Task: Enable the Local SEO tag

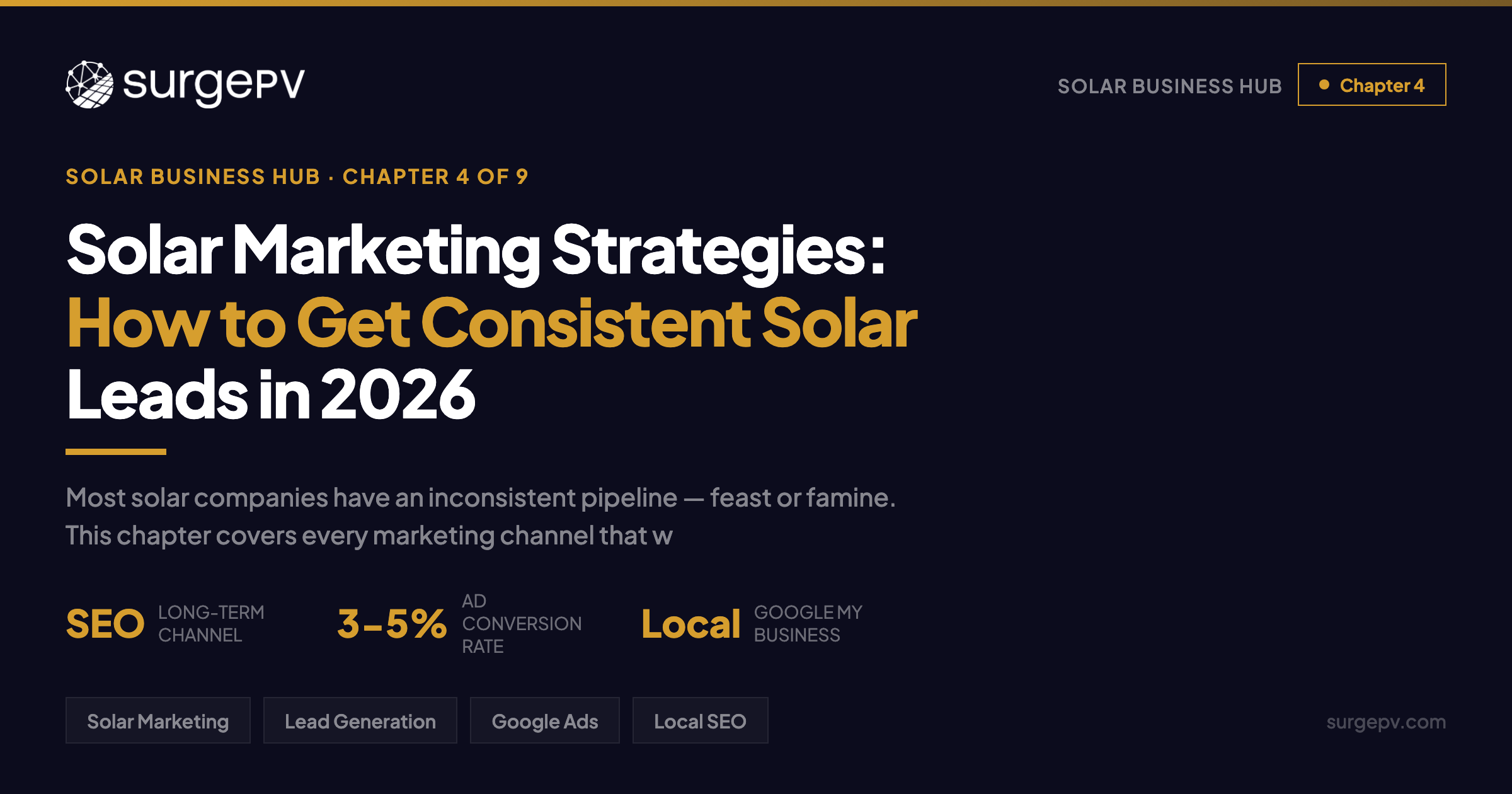Action: coord(700,720)
